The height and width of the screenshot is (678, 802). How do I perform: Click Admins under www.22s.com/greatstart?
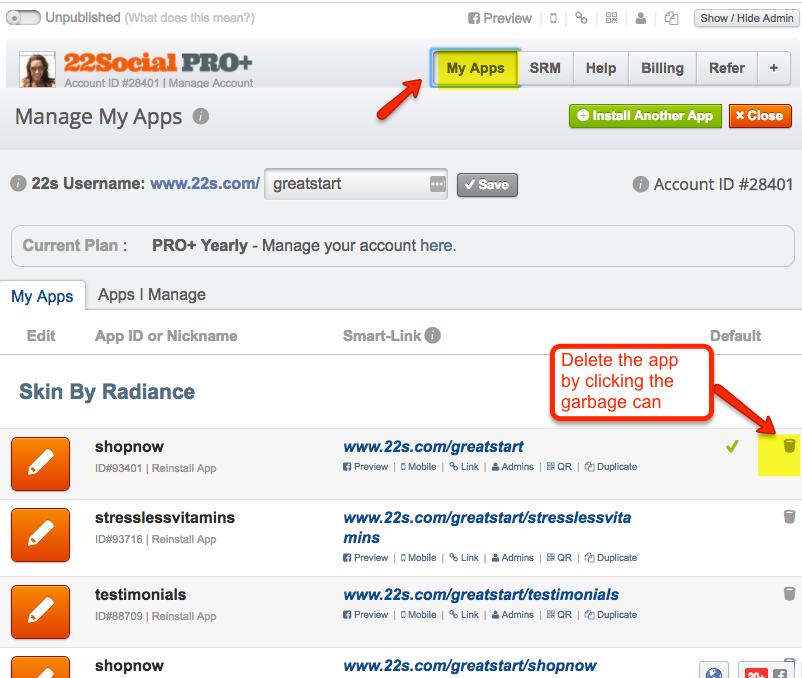tap(513, 467)
